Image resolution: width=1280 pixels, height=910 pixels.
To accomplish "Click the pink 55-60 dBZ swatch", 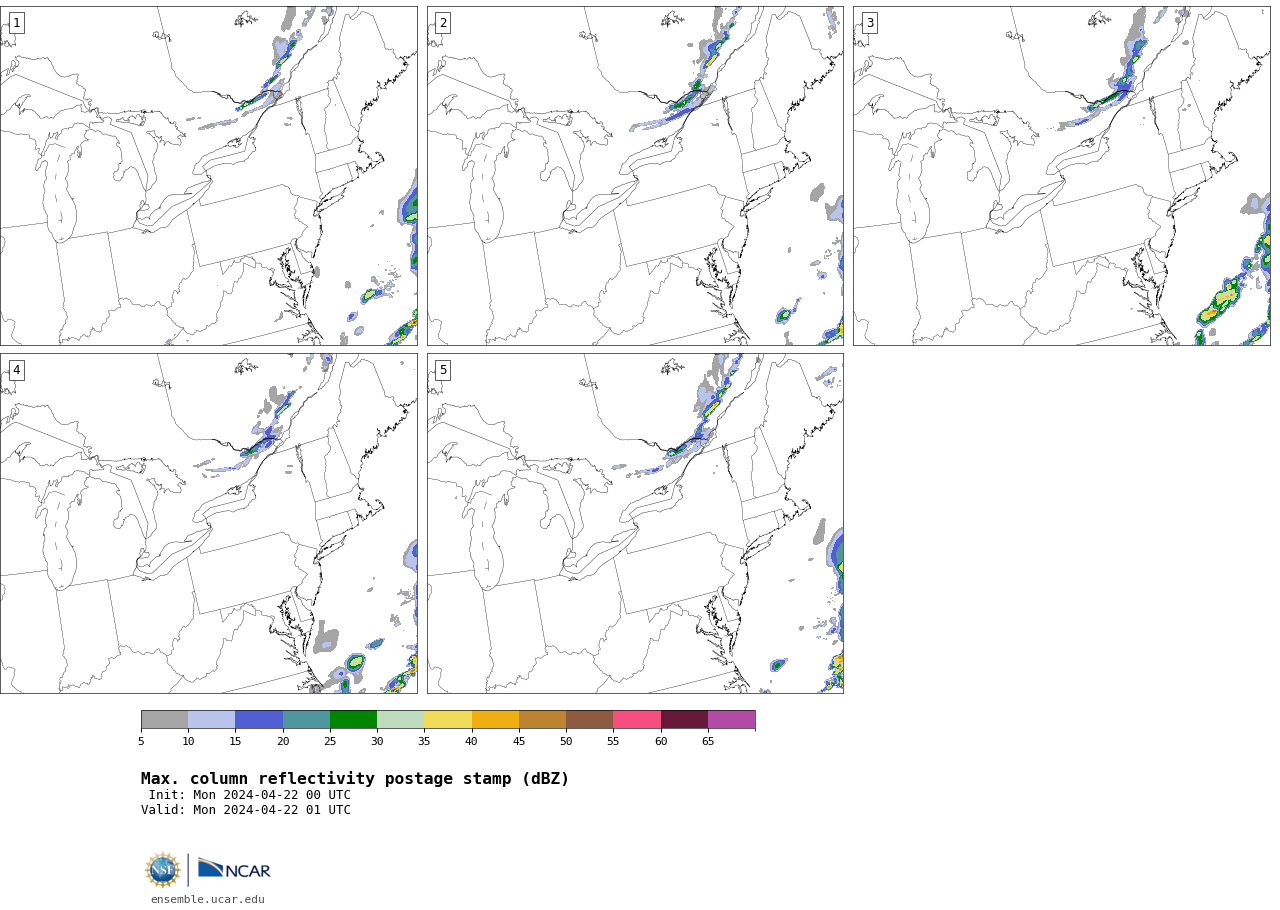I will click(x=637, y=720).
